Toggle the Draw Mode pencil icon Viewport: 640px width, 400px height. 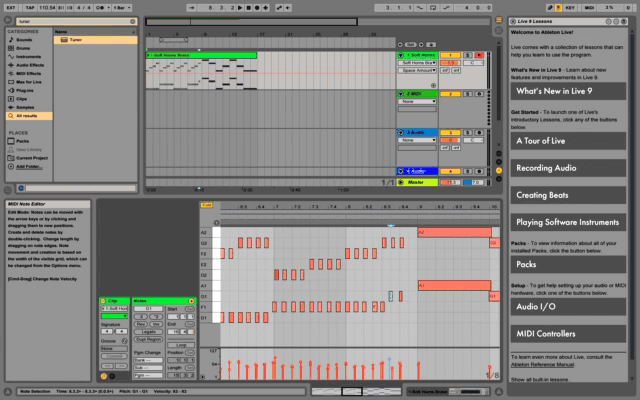pos(550,7)
